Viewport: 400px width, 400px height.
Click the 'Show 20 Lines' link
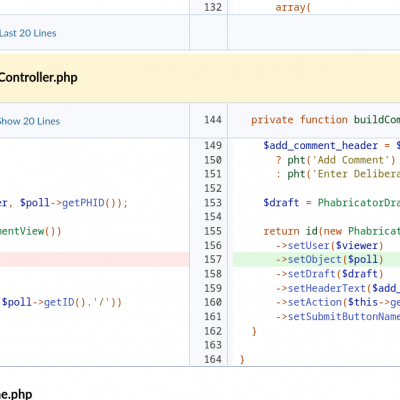(30, 121)
